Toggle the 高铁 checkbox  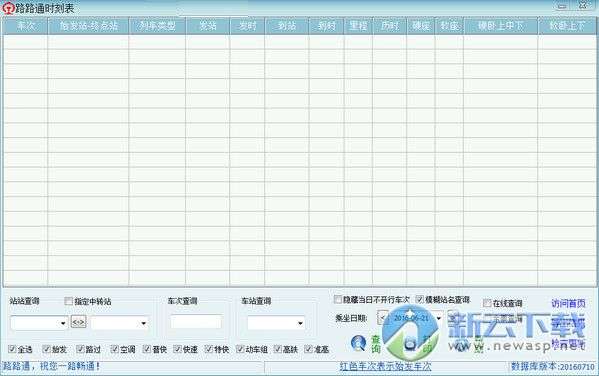coord(278,349)
